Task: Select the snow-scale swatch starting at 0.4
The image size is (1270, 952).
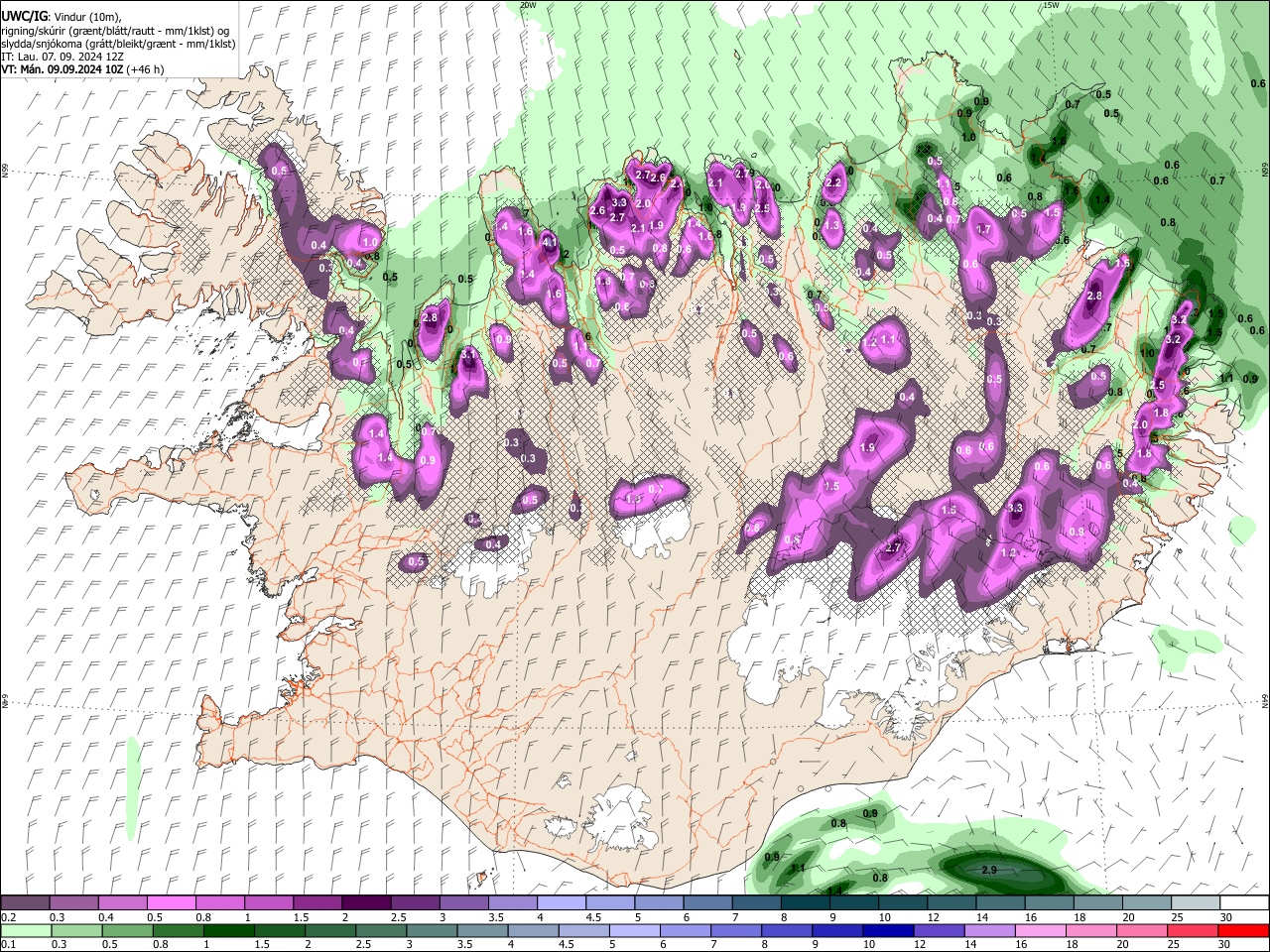Action: 122,903
